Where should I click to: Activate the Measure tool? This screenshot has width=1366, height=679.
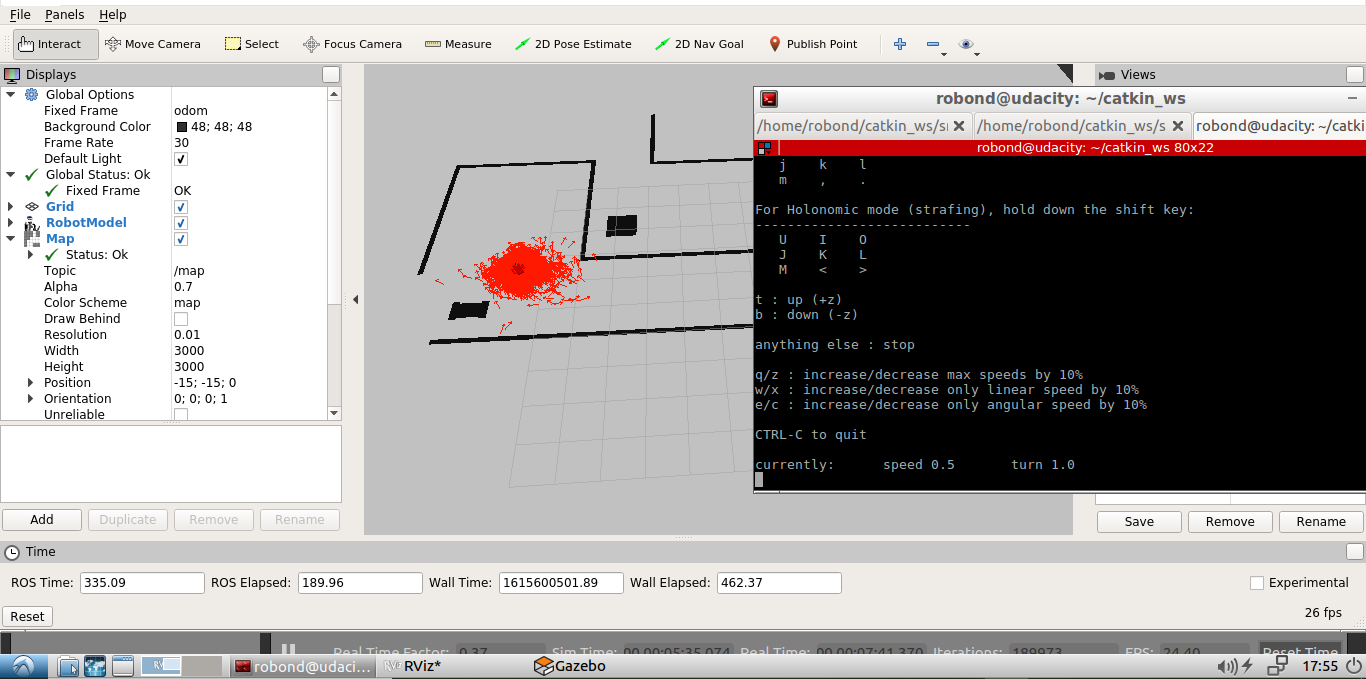coord(458,43)
